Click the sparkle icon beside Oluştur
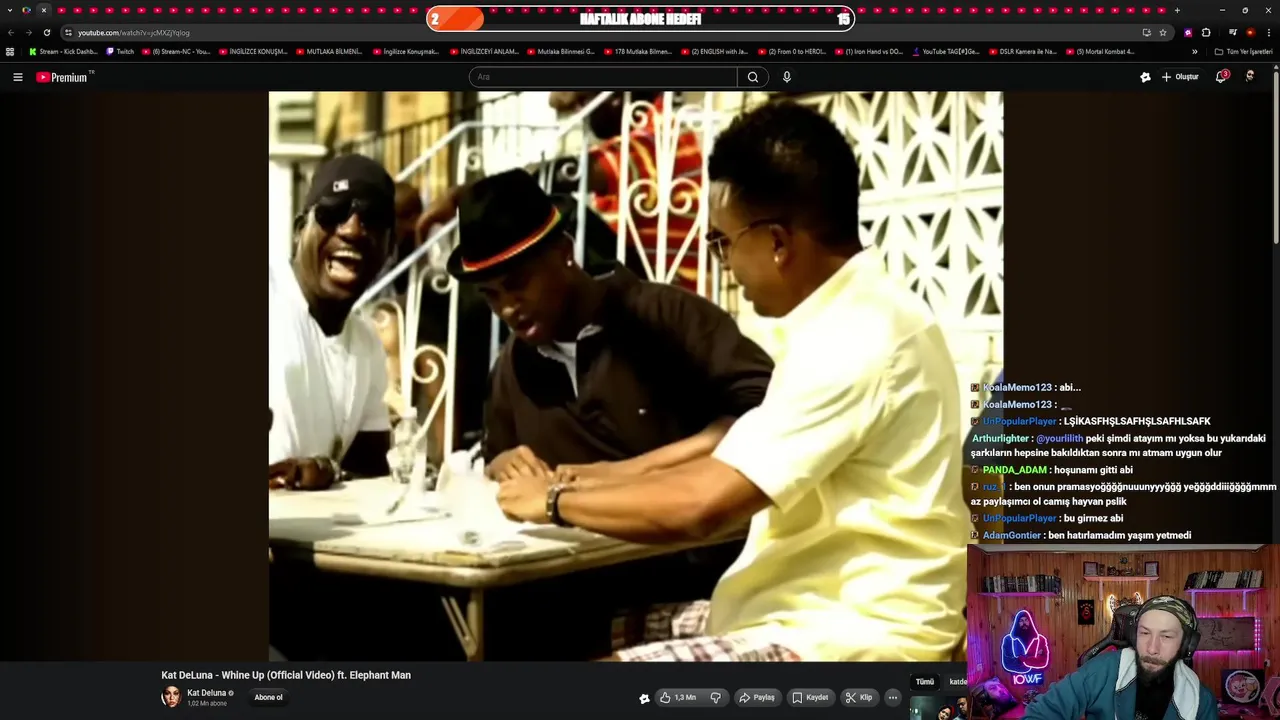The height and width of the screenshot is (720, 1280). [x=1145, y=77]
